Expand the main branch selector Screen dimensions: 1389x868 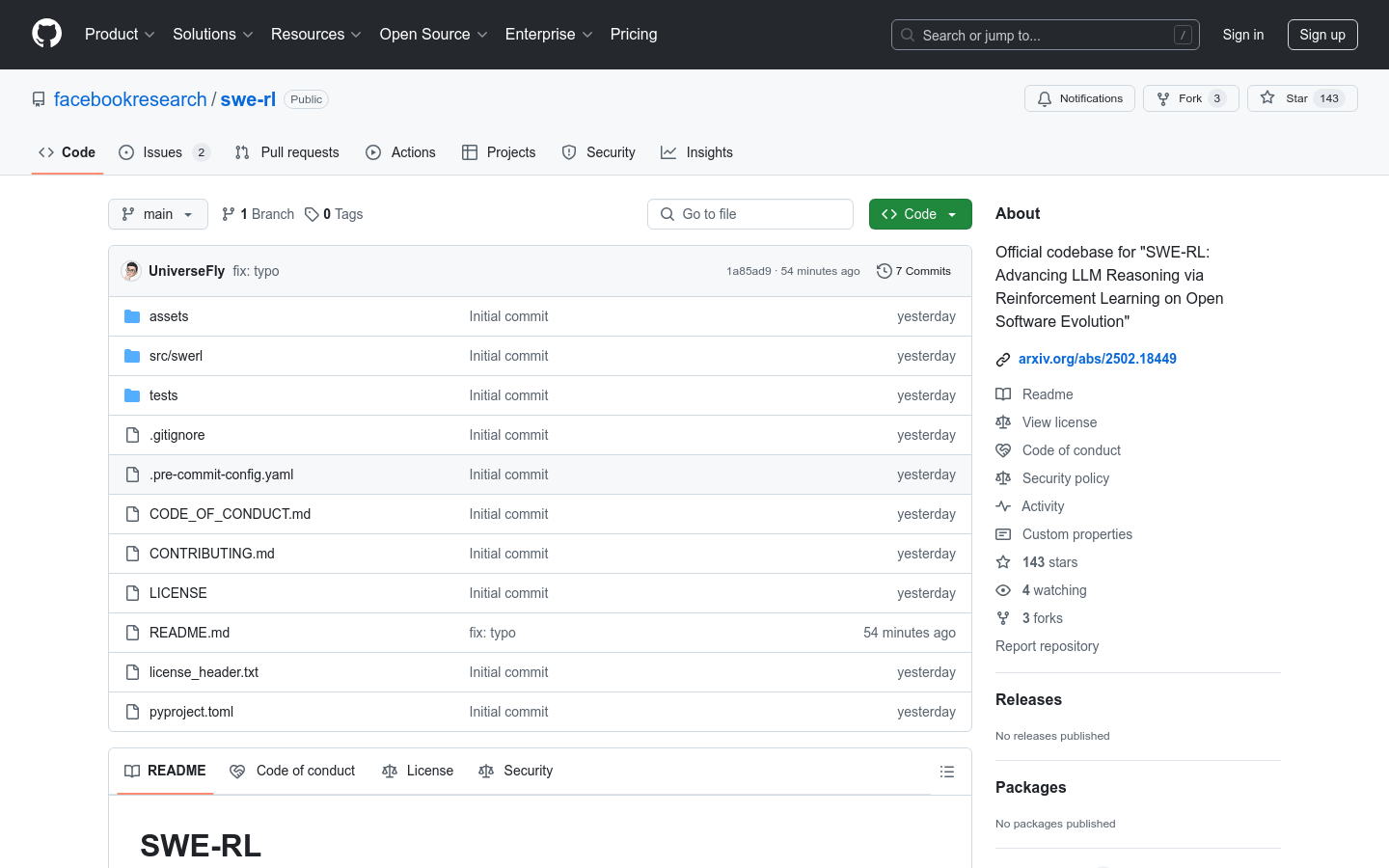coord(158,214)
